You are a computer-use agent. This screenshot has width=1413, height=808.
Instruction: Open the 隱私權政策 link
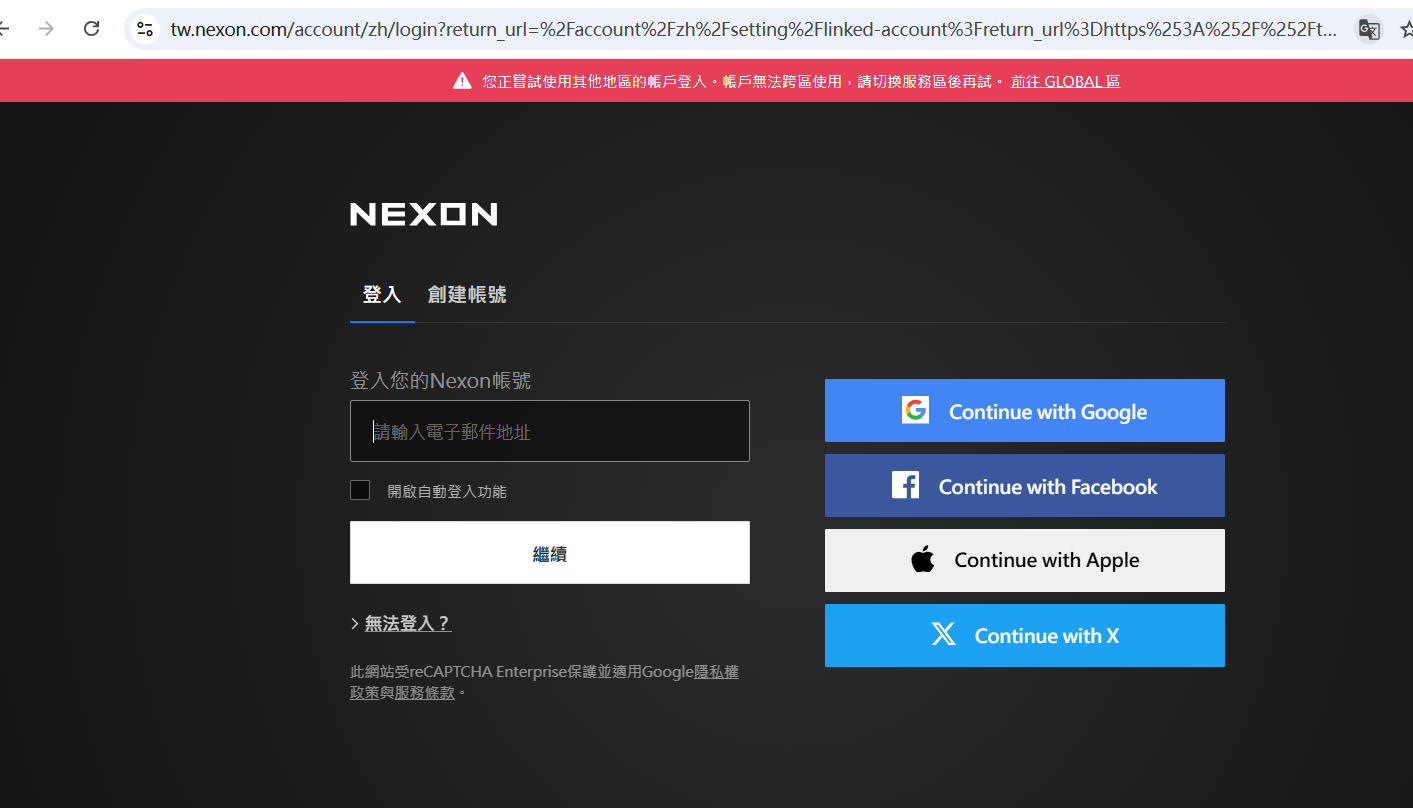[x=716, y=672]
